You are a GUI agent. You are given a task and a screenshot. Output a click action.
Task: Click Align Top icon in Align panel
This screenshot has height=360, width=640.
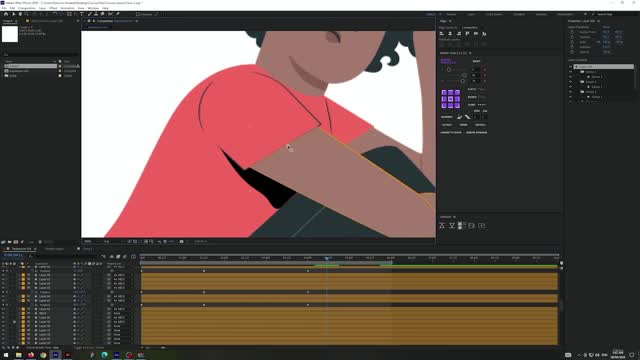click(467, 33)
